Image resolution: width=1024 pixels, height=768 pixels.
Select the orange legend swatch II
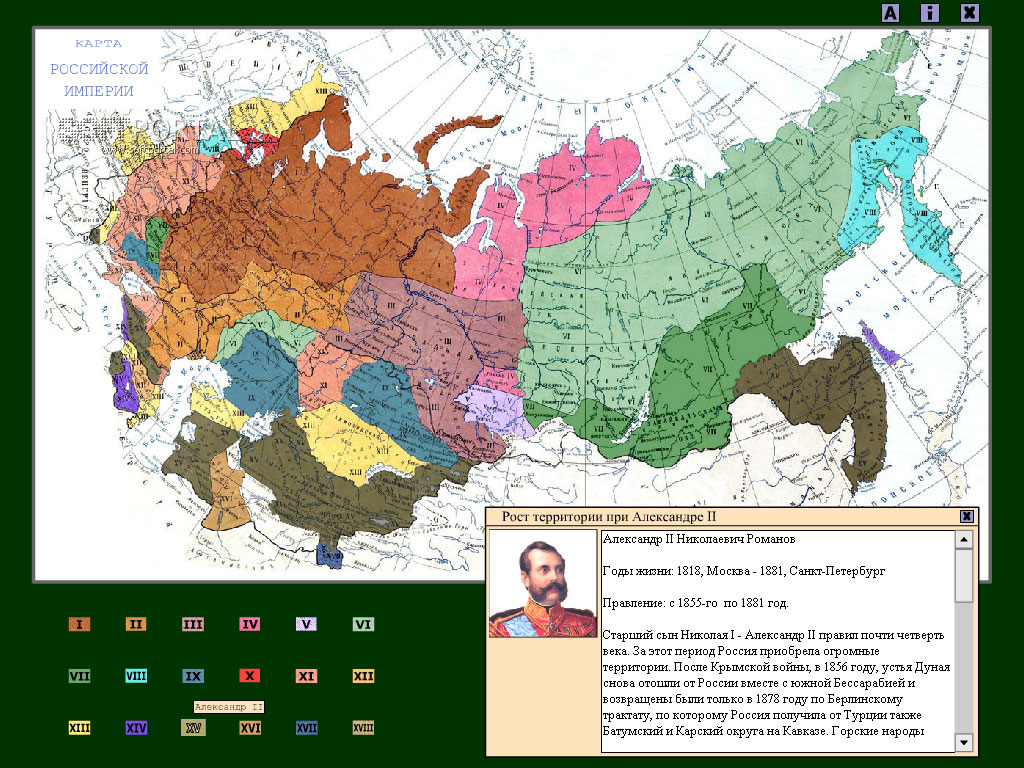(136, 624)
